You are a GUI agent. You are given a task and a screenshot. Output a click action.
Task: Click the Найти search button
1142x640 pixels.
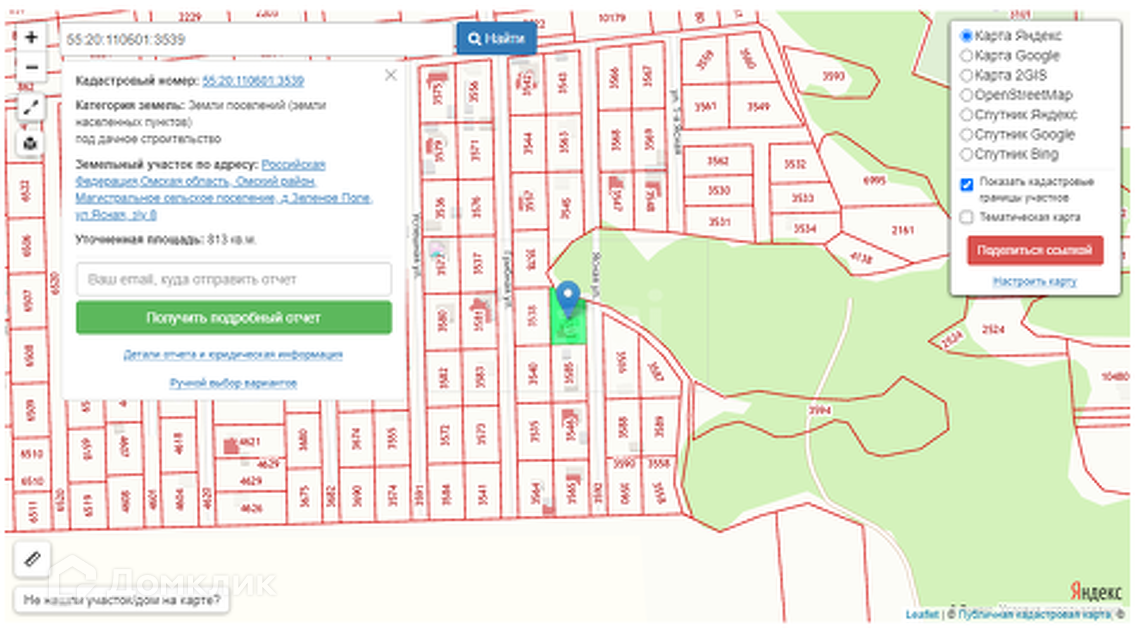497,39
